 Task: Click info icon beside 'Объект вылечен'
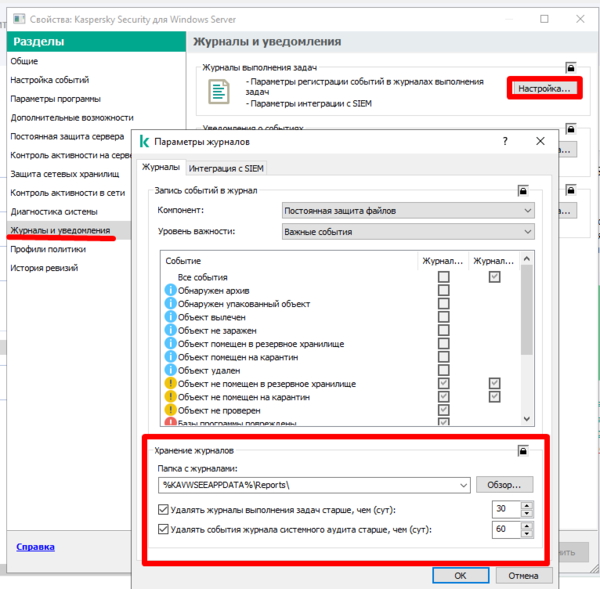170,317
